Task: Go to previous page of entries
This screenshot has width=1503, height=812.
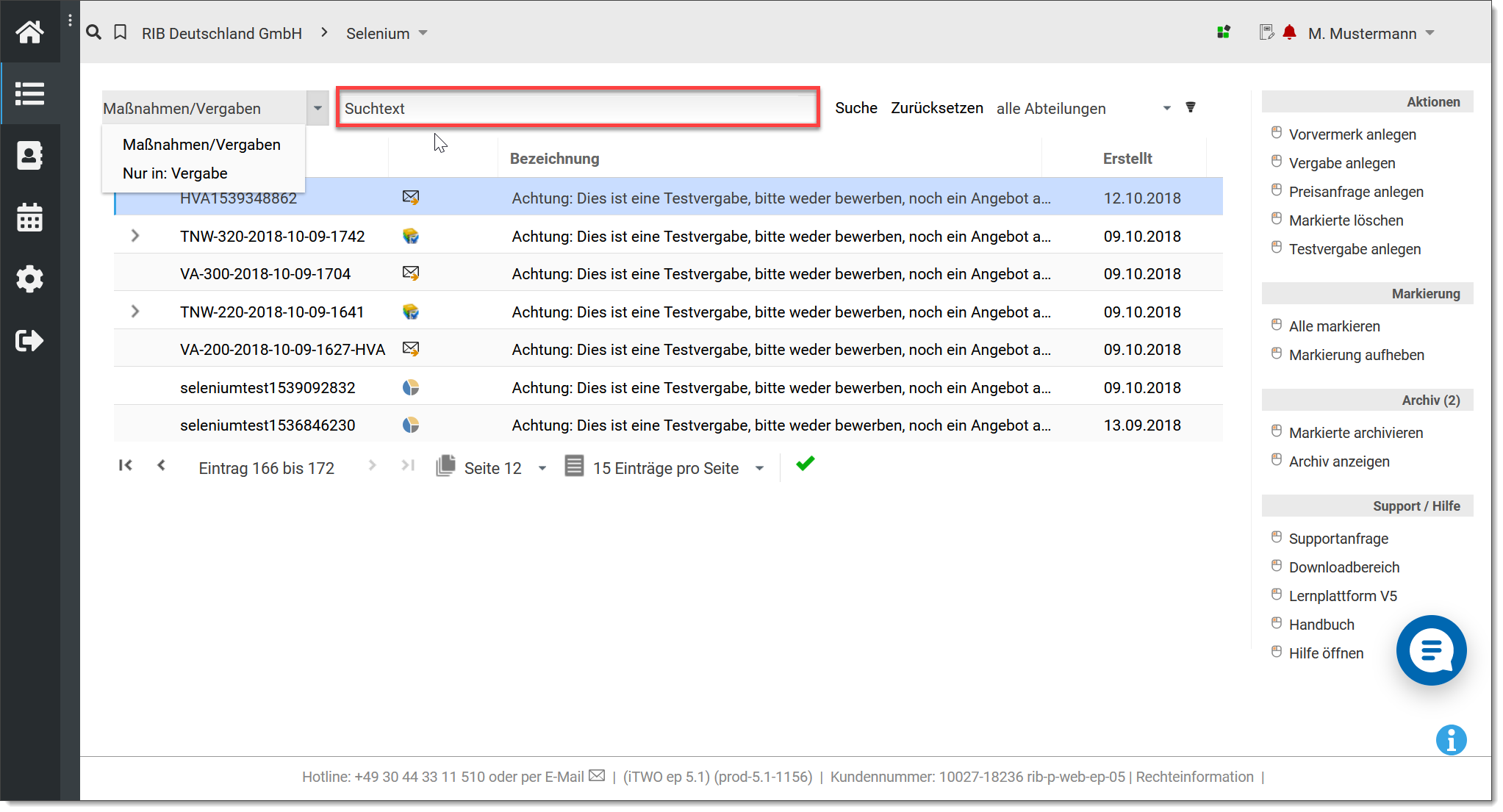Action: 162,465
